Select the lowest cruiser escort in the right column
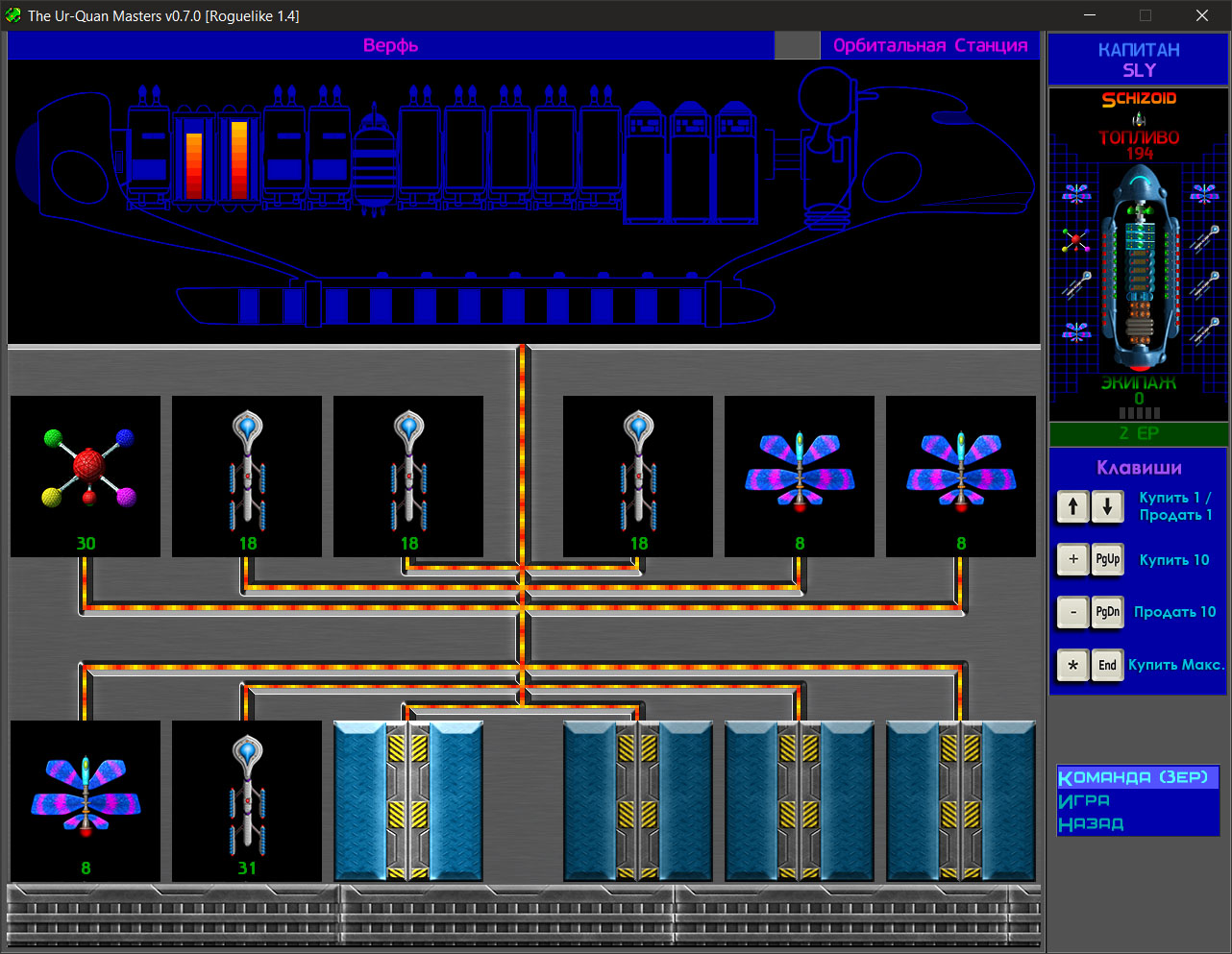1232x954 pixels. click(x=1204, y=330)
